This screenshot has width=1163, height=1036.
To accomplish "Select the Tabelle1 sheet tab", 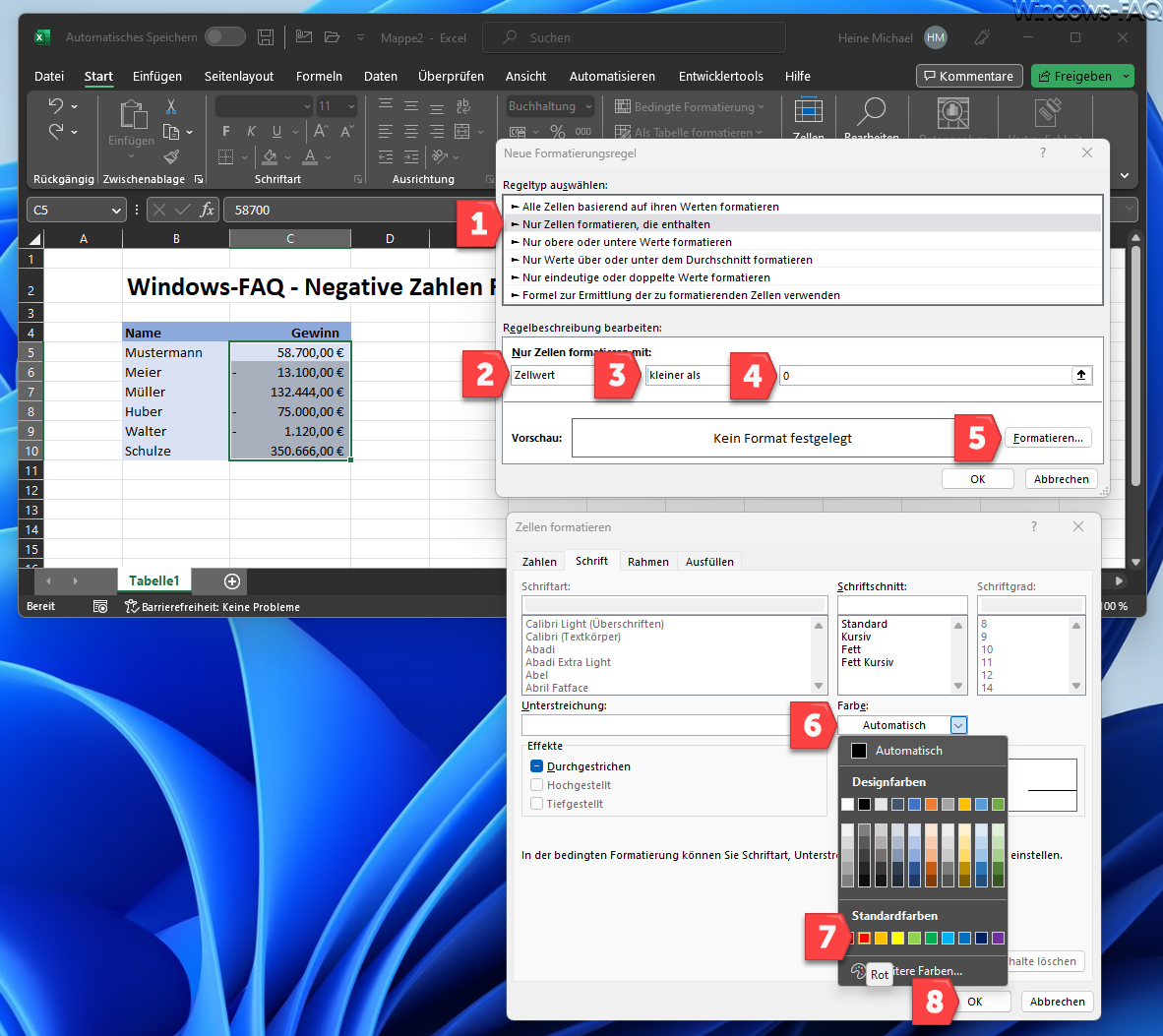I will tap(154, 580).
